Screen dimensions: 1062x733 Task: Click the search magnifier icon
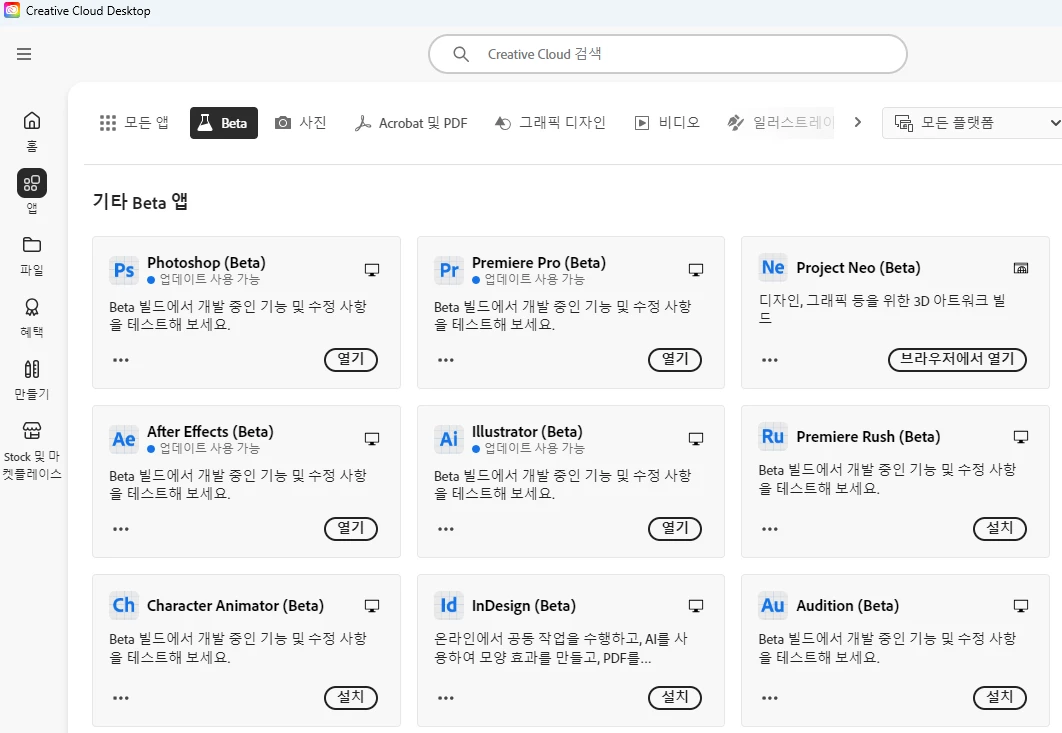tap(461, 54)
